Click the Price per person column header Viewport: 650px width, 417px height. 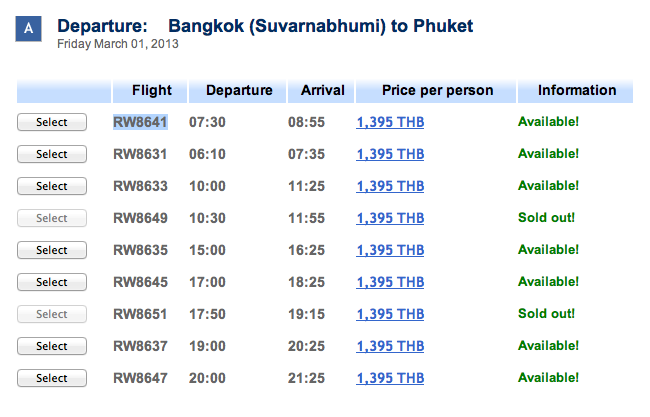pyautogui.click(x=436, y=90)
